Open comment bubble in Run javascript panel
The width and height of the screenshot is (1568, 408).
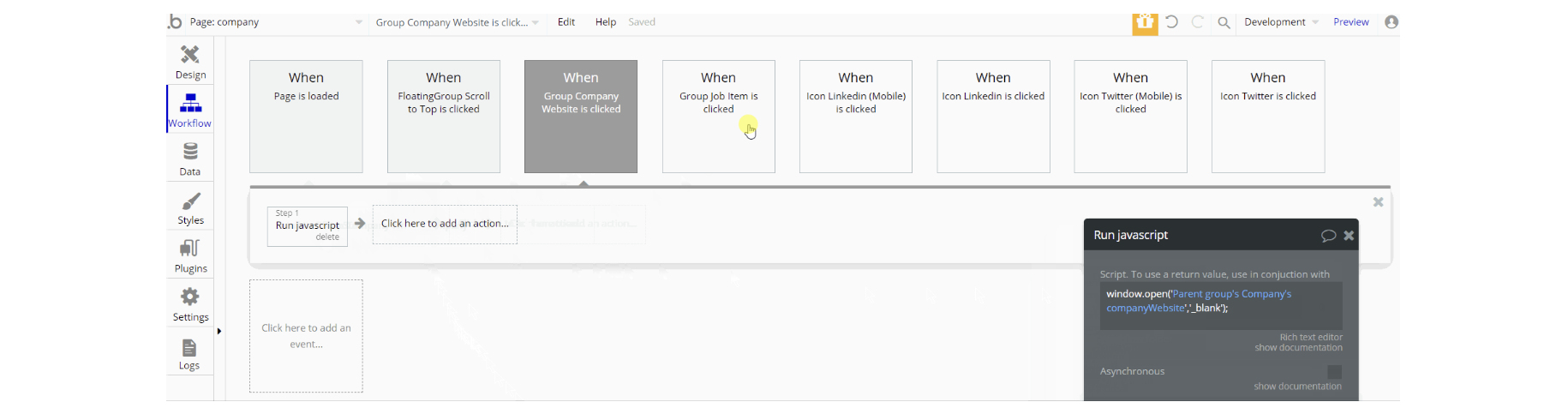pos(1328,236)
